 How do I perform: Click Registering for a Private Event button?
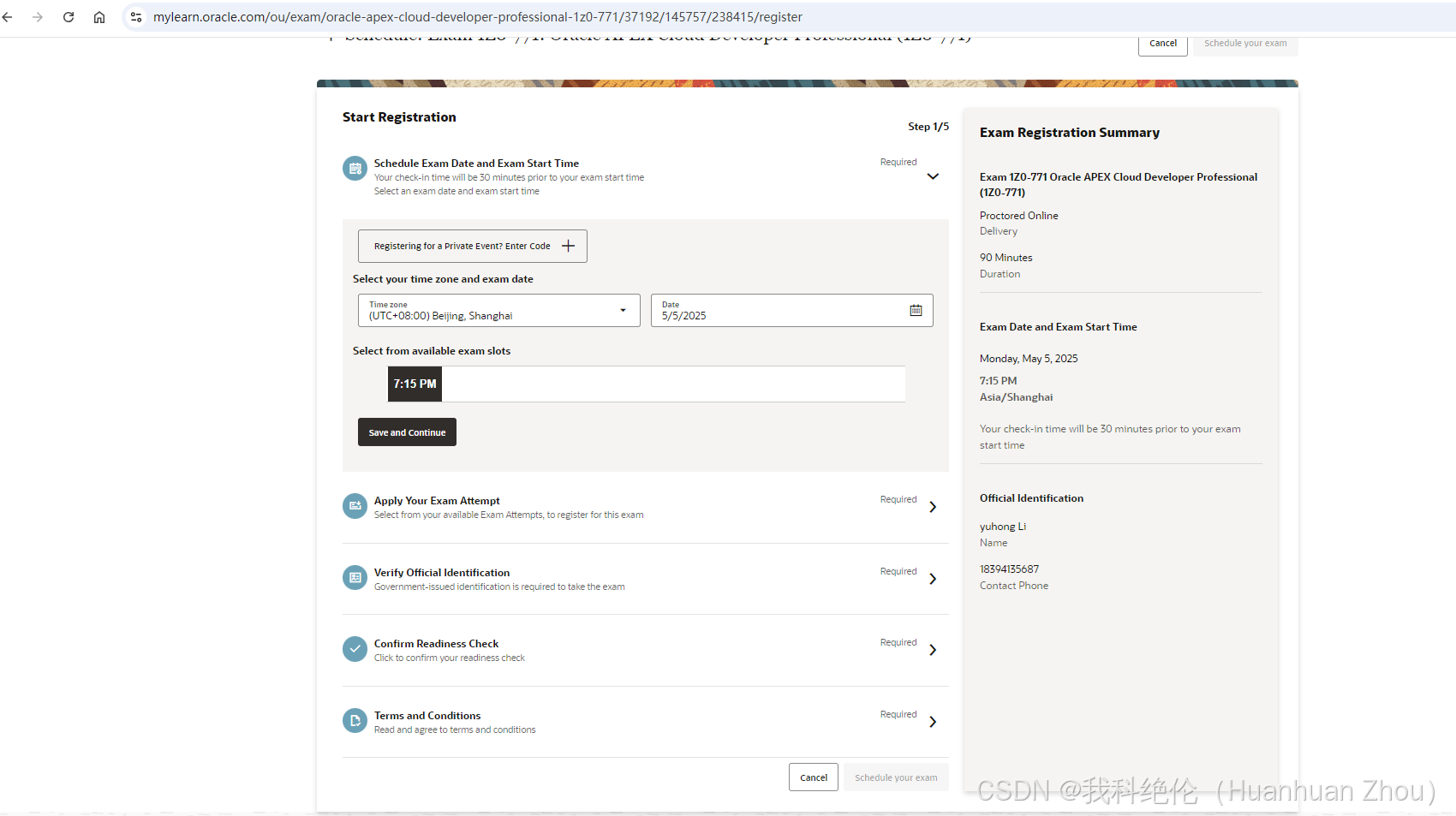tap(473, 246)
